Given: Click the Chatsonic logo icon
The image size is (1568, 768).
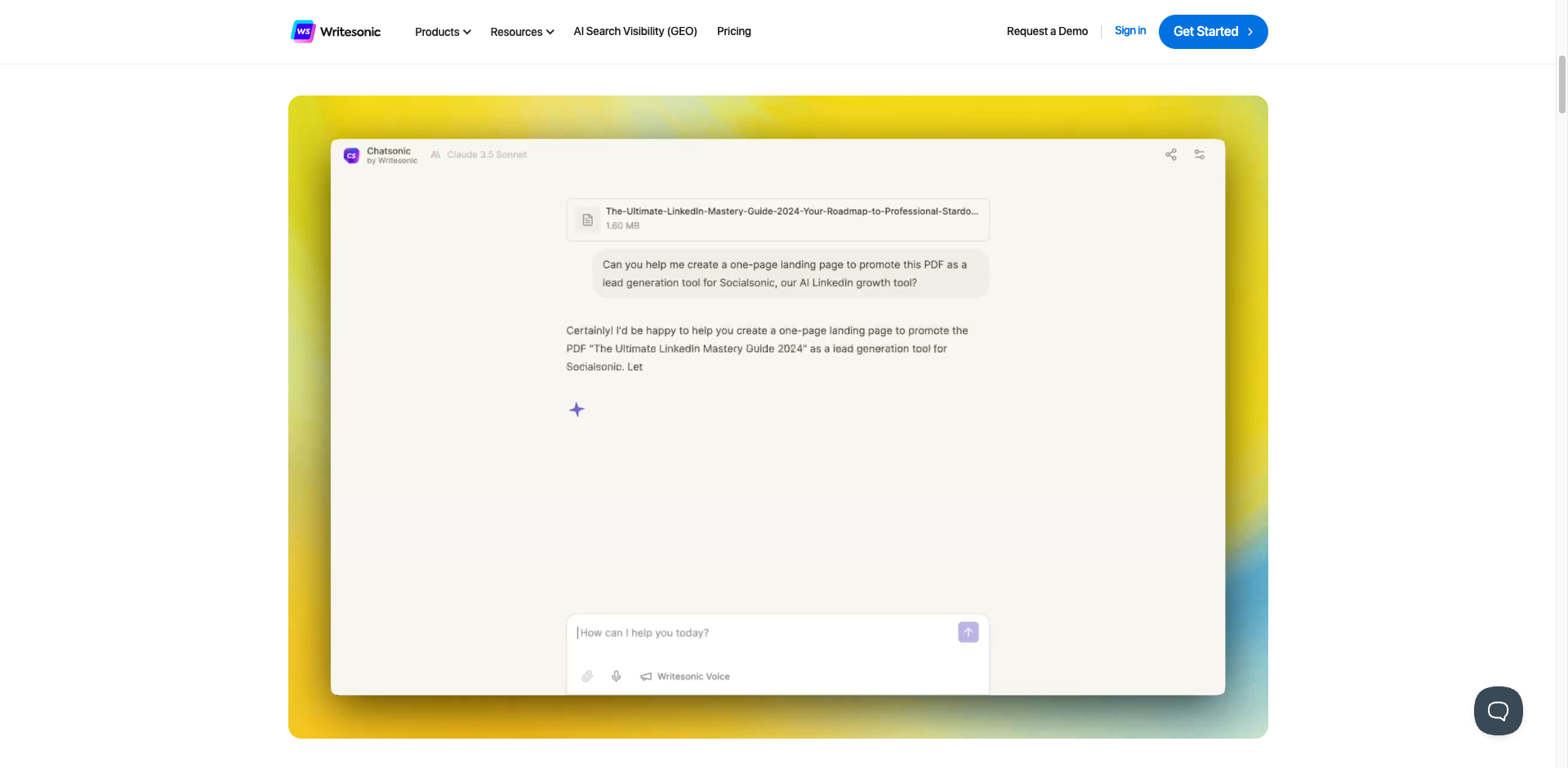Looking at the screenshot, I should 352,156.
